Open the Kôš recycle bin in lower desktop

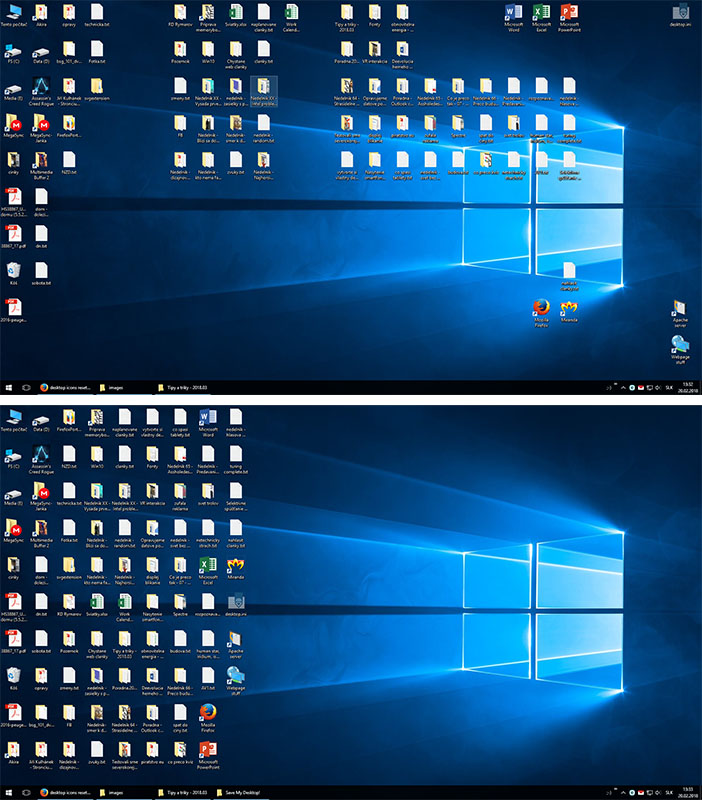point(12,674)
